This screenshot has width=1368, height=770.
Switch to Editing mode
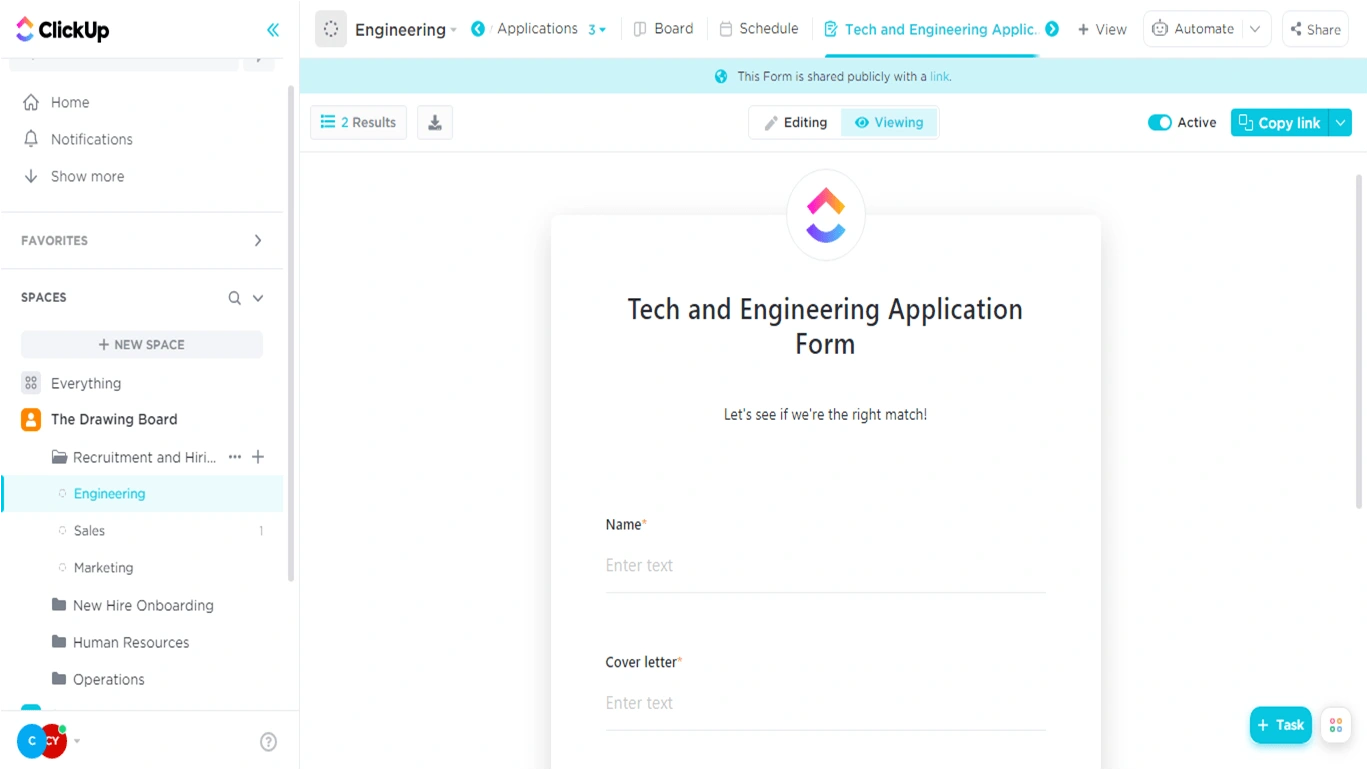click(796, 123)
